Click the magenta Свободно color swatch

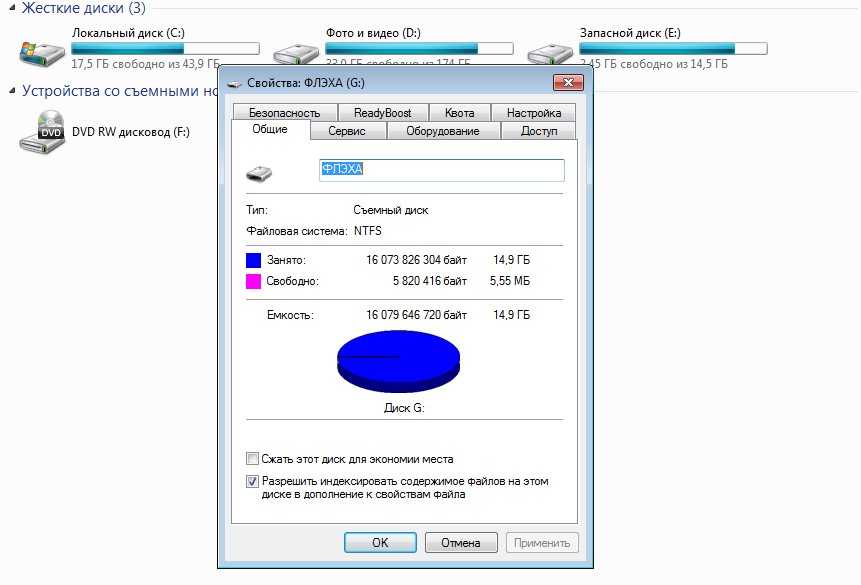tap(254, 282)
